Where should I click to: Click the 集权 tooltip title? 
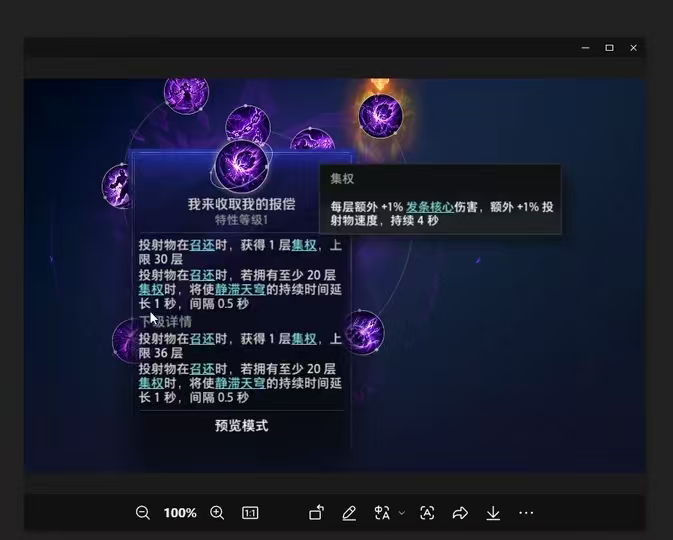tap(342, 179)
